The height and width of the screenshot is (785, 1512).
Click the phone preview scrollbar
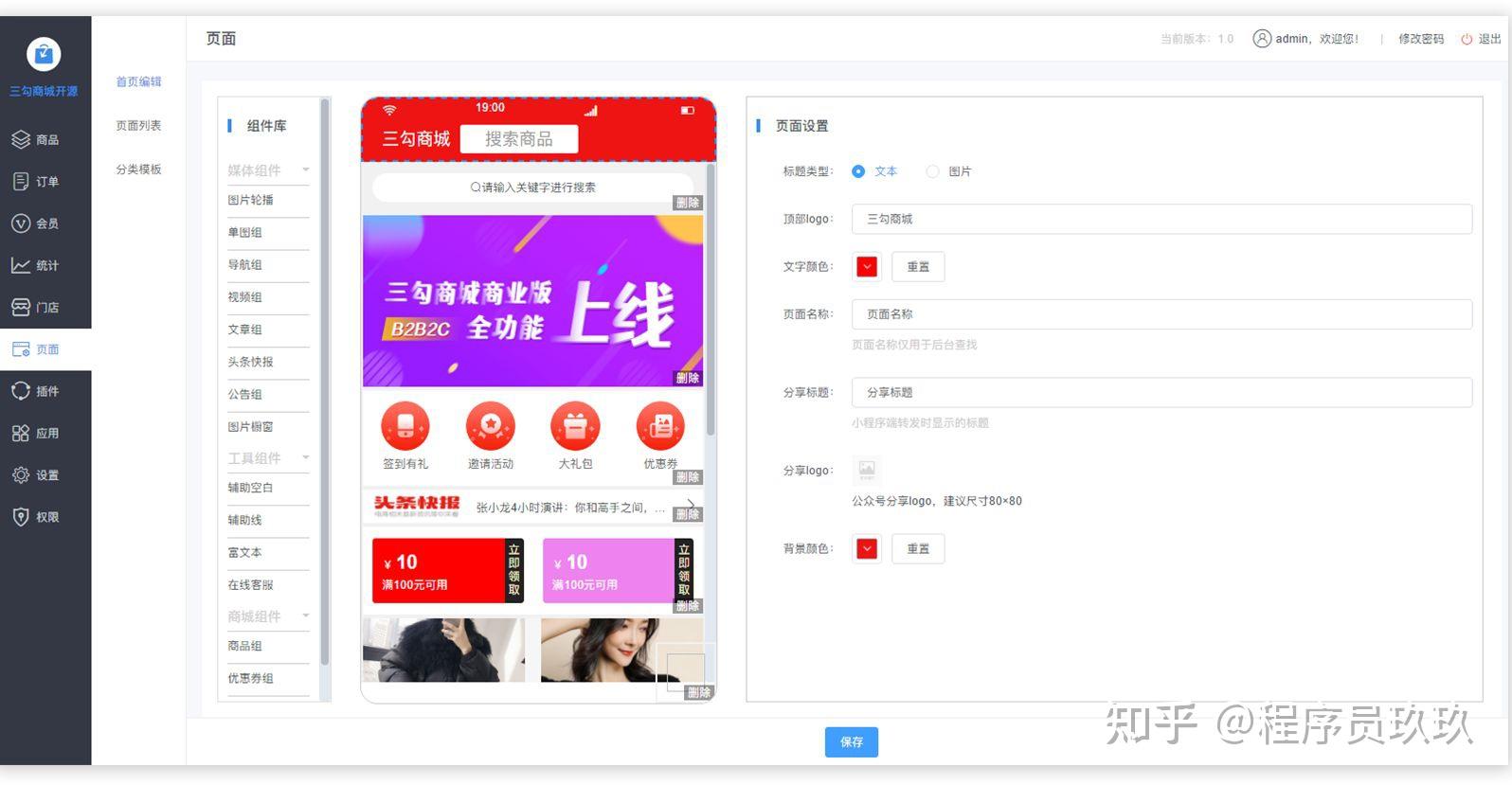pyautogui.click(x=711, y=299)
